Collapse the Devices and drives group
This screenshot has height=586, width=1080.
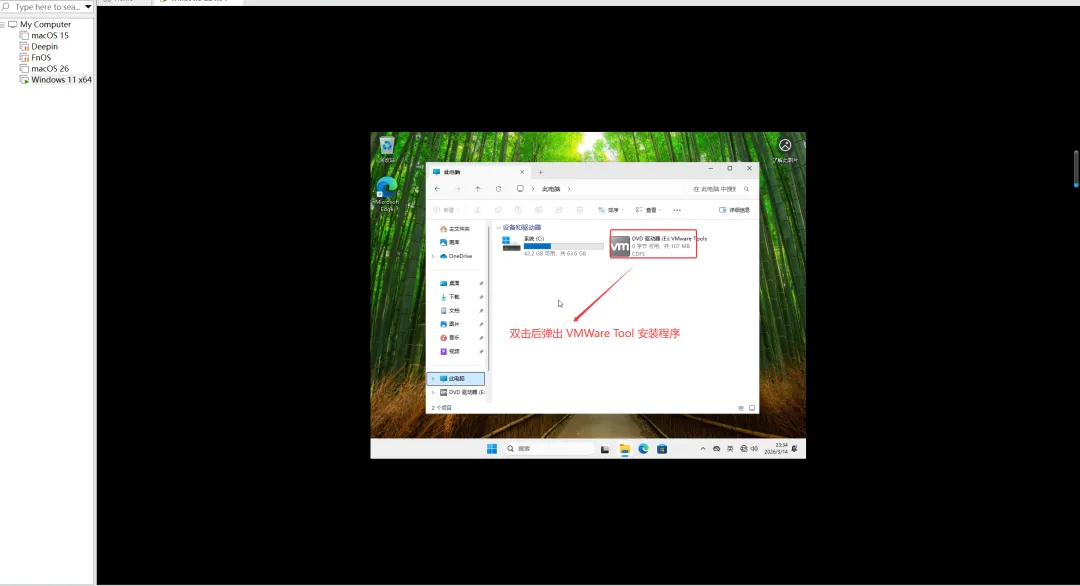[x=499, y=227]
